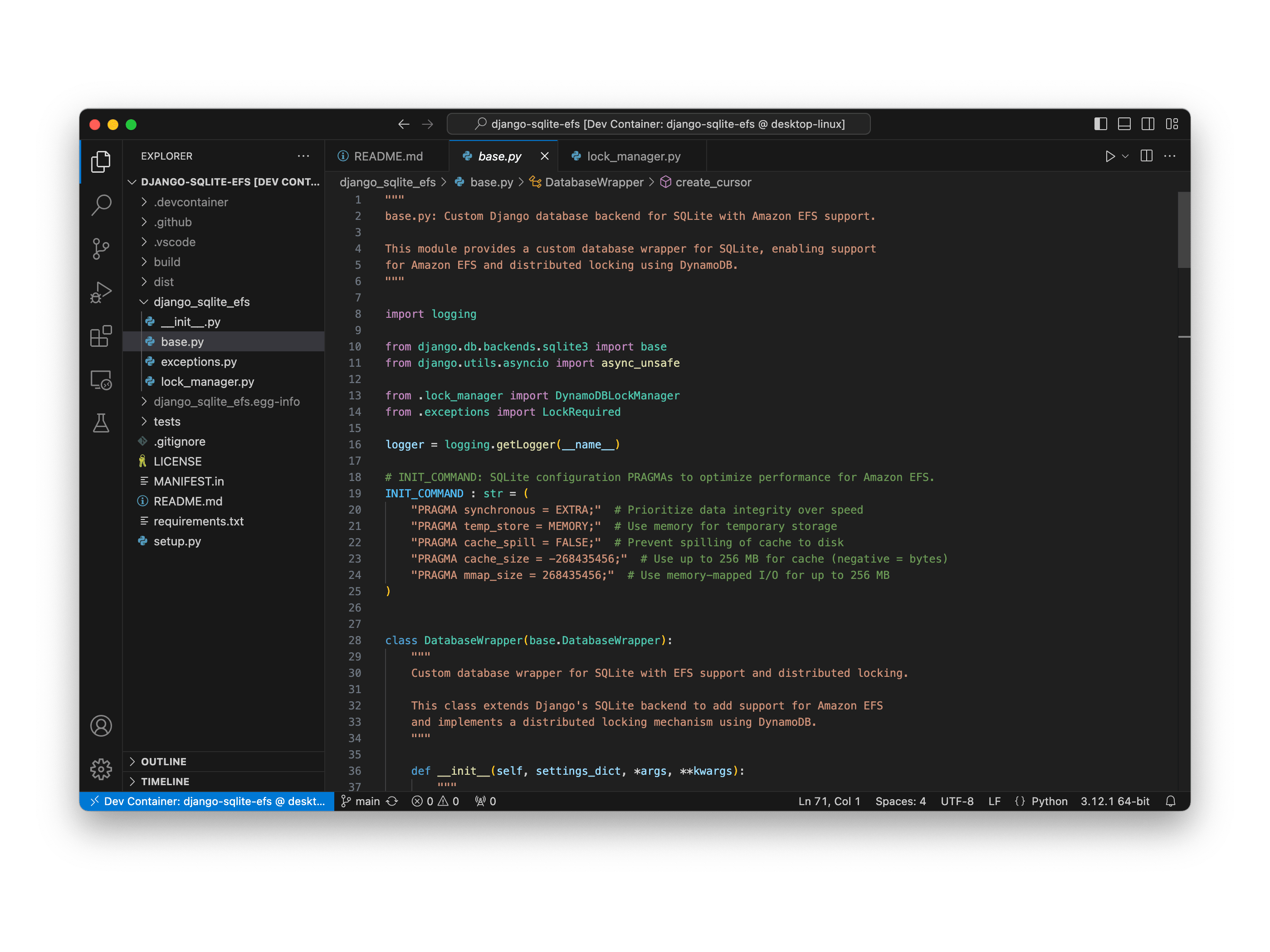The image size is (1270, 952).
Task: Toggle the bottom panel
Action: 1124,124
